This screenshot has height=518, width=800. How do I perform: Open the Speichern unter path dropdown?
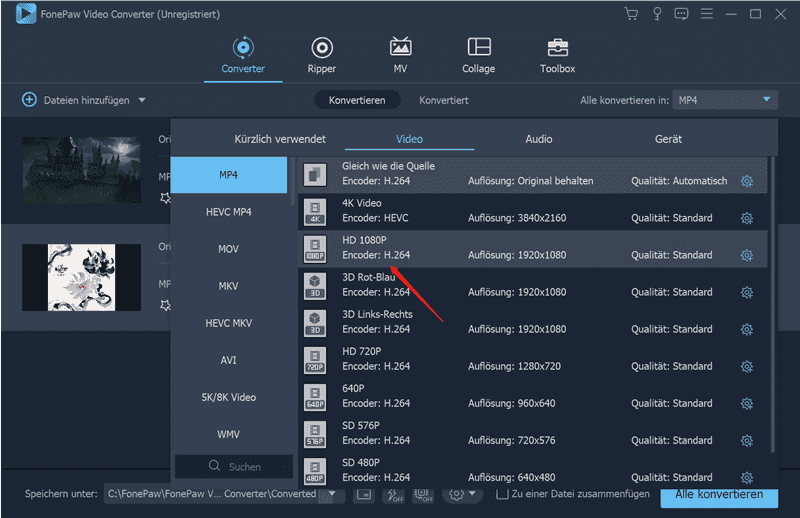pos(332,494)
